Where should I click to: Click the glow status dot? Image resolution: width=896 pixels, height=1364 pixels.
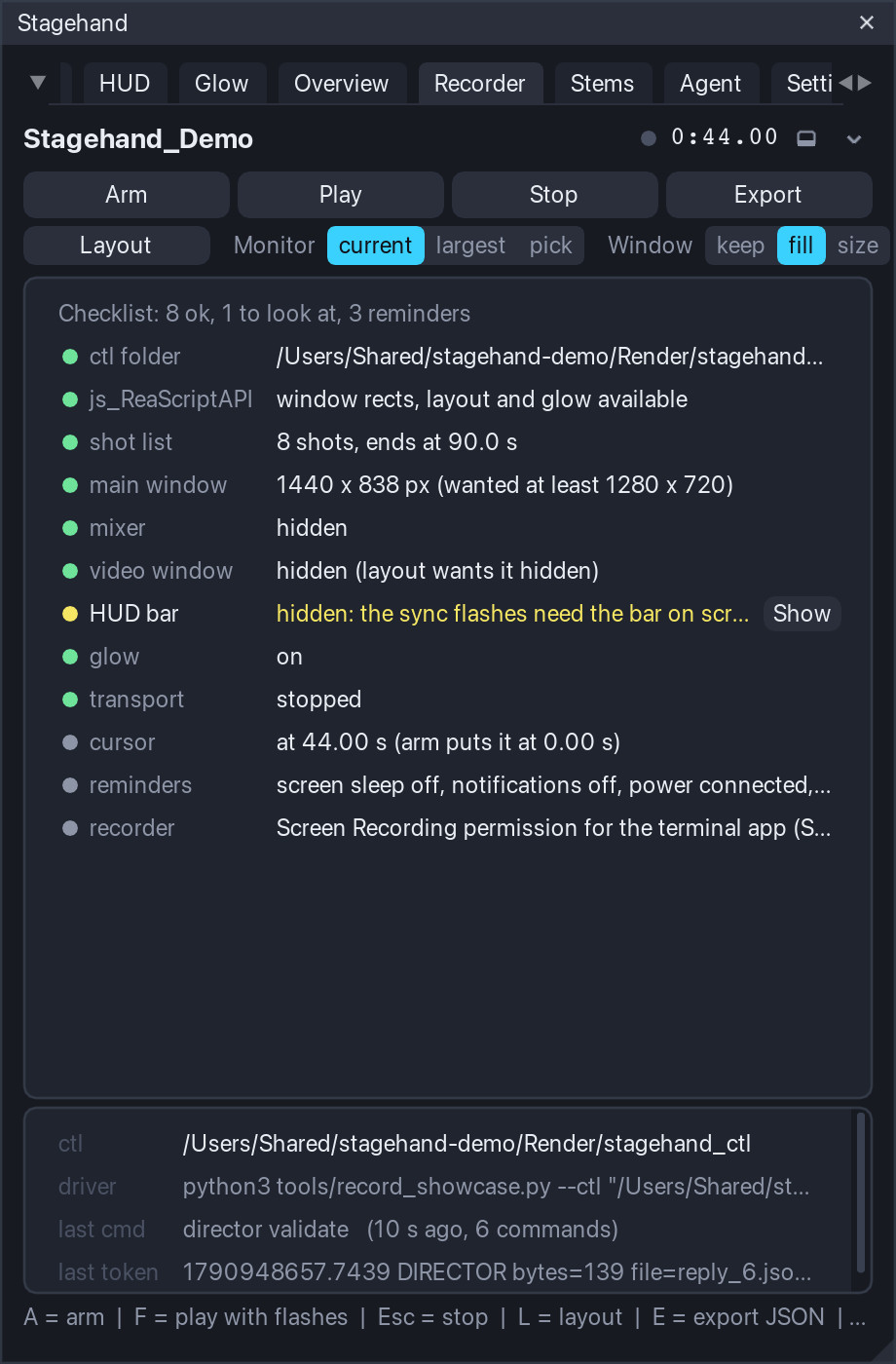(x=70, y=657)
